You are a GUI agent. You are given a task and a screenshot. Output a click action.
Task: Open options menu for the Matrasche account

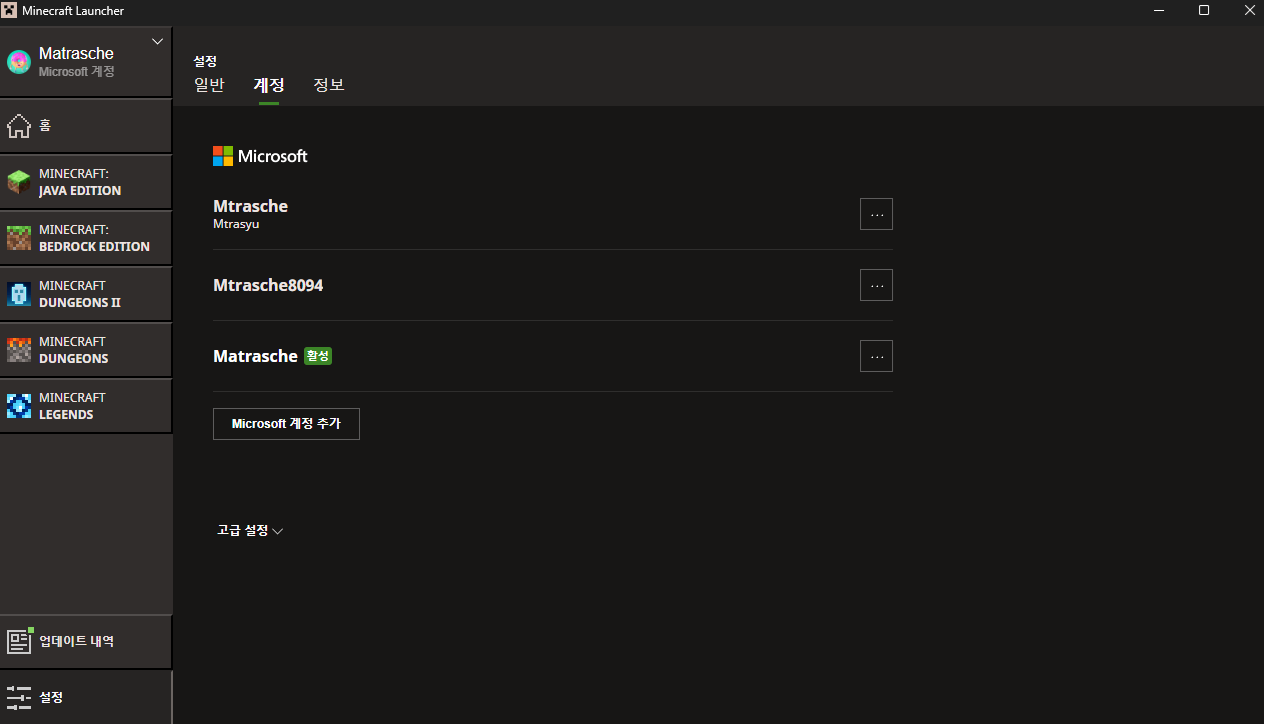(x=876, y=356)
